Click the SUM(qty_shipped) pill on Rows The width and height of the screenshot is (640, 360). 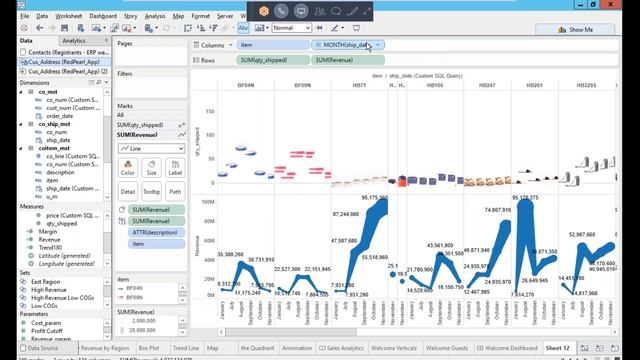pyautogui.click(x=273, y=60)
